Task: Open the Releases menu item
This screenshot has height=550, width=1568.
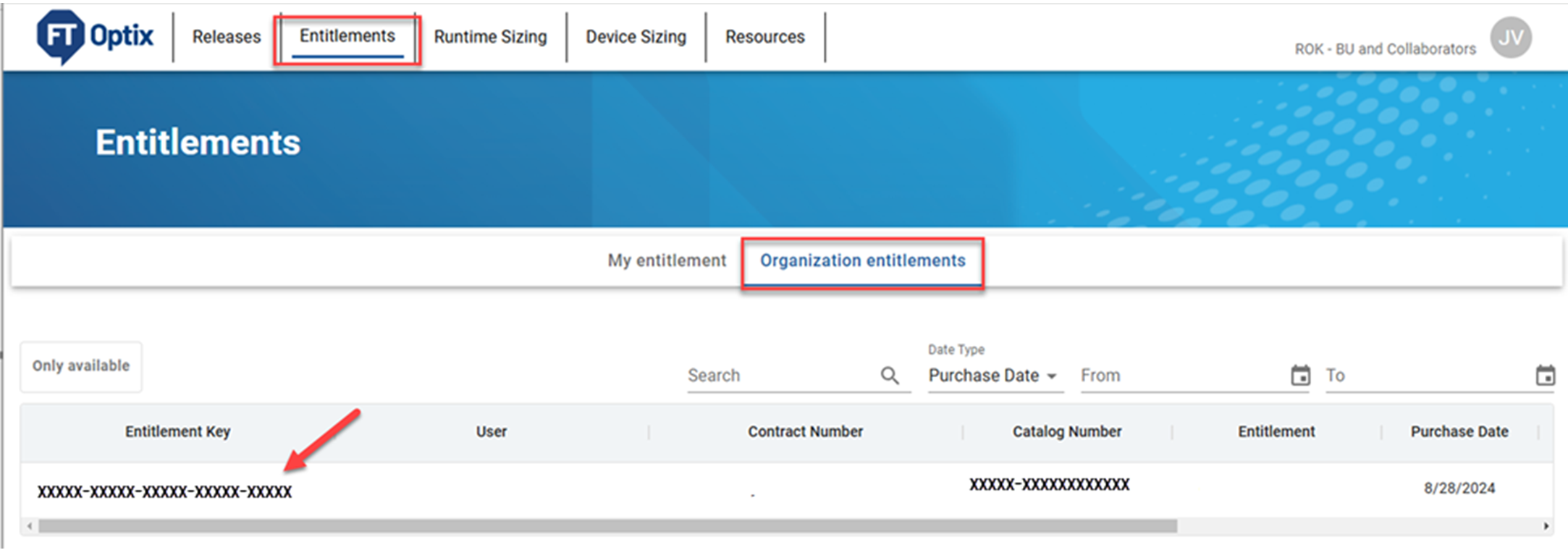Action: click(x=227, y=37)
